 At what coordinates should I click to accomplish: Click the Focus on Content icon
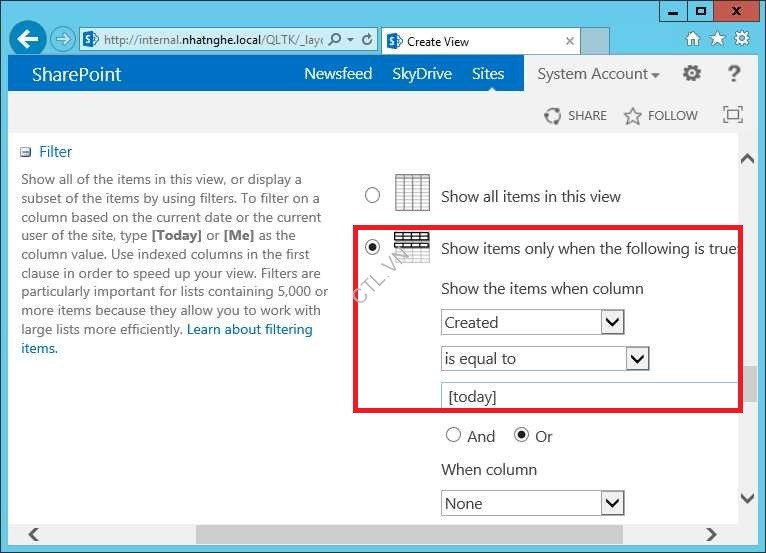click(x=732, y=115)
